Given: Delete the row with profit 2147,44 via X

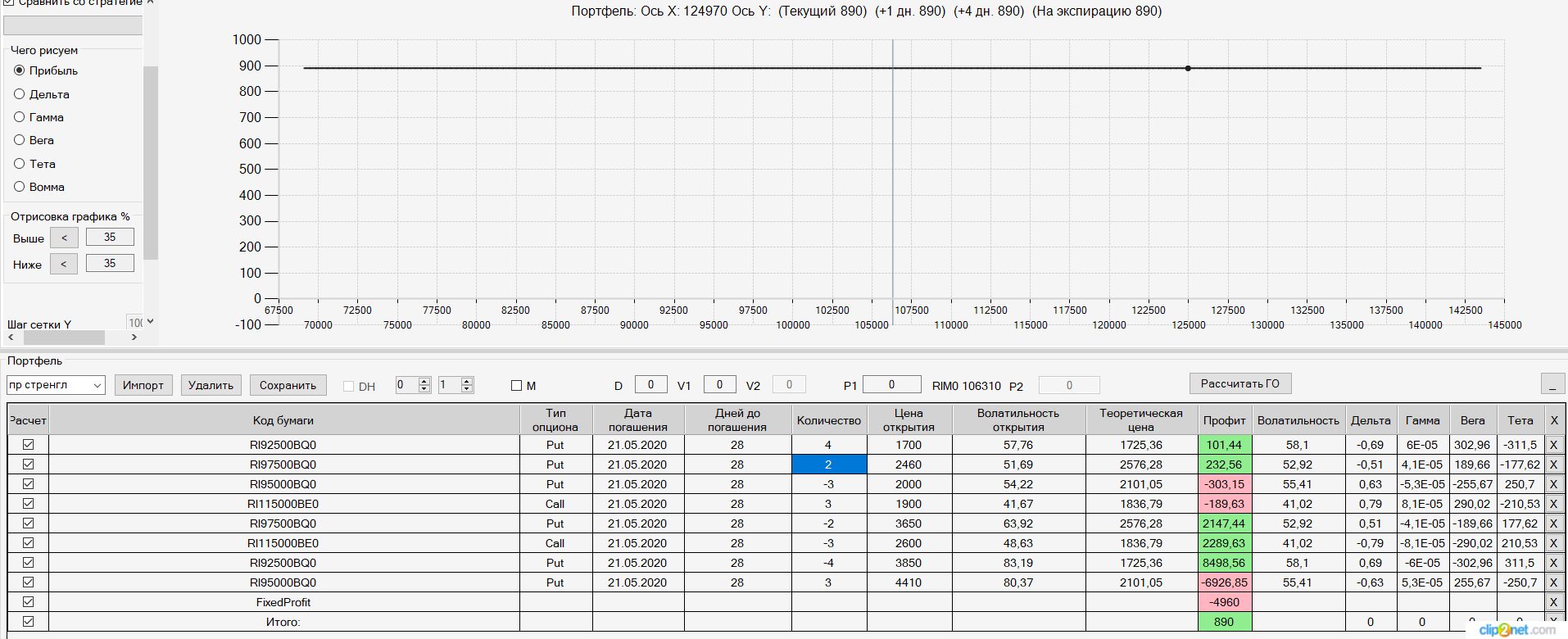Looking at the screenshot, I should pyautogui.click(x=1553, y=523).
